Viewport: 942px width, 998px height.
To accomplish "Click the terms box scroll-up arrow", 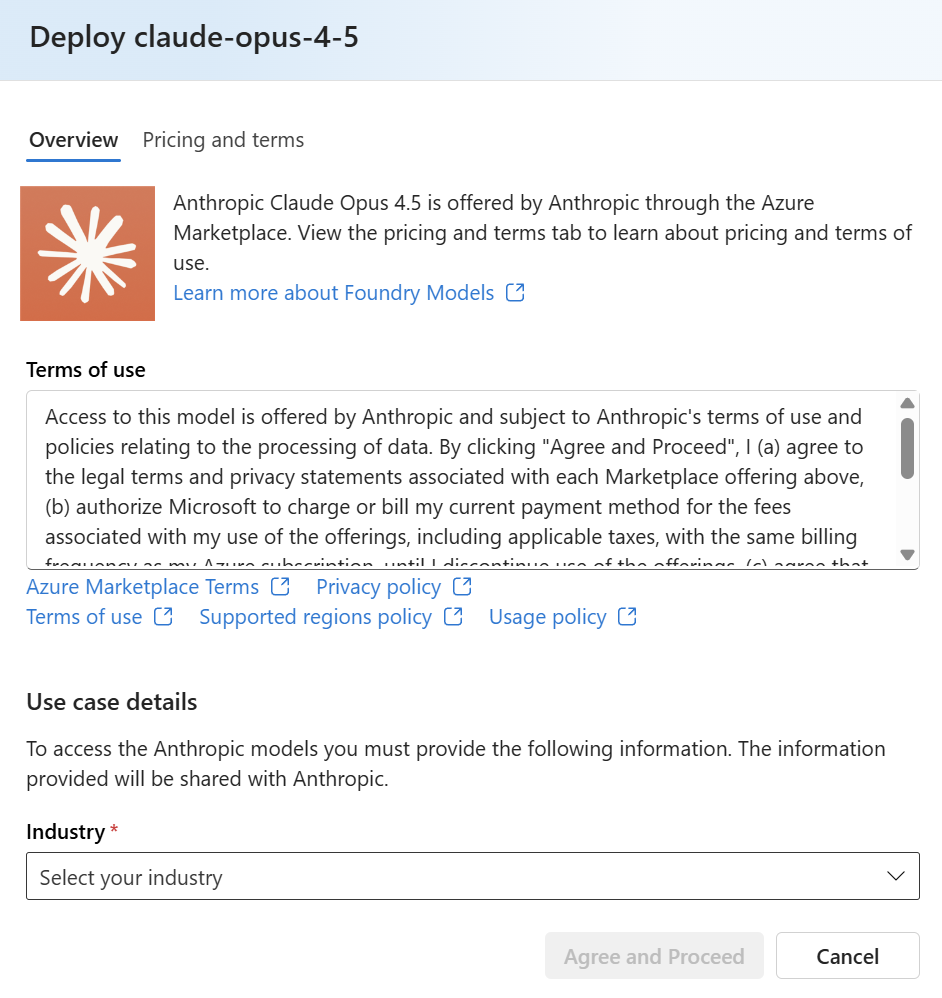I will click(907, 403).
